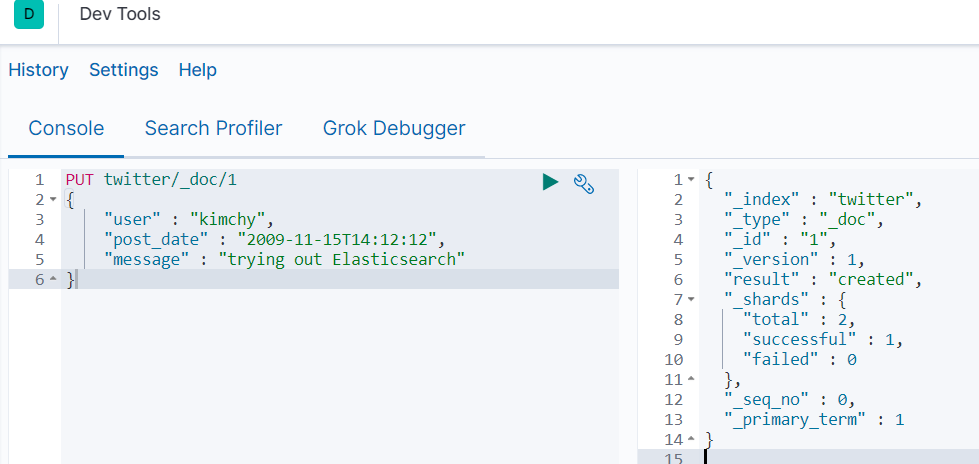Click the fold arrow at editor line 6
This screenshot has height=464, width=979.
tap(53, 279)
